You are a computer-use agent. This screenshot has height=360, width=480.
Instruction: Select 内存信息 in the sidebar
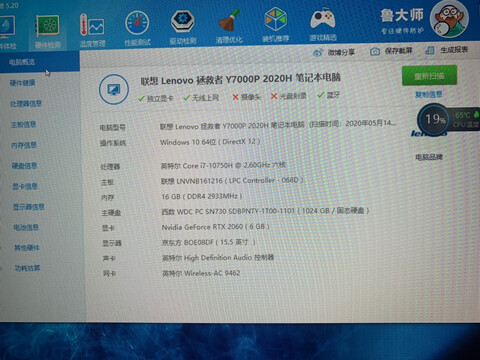click(x=24, y=145)
